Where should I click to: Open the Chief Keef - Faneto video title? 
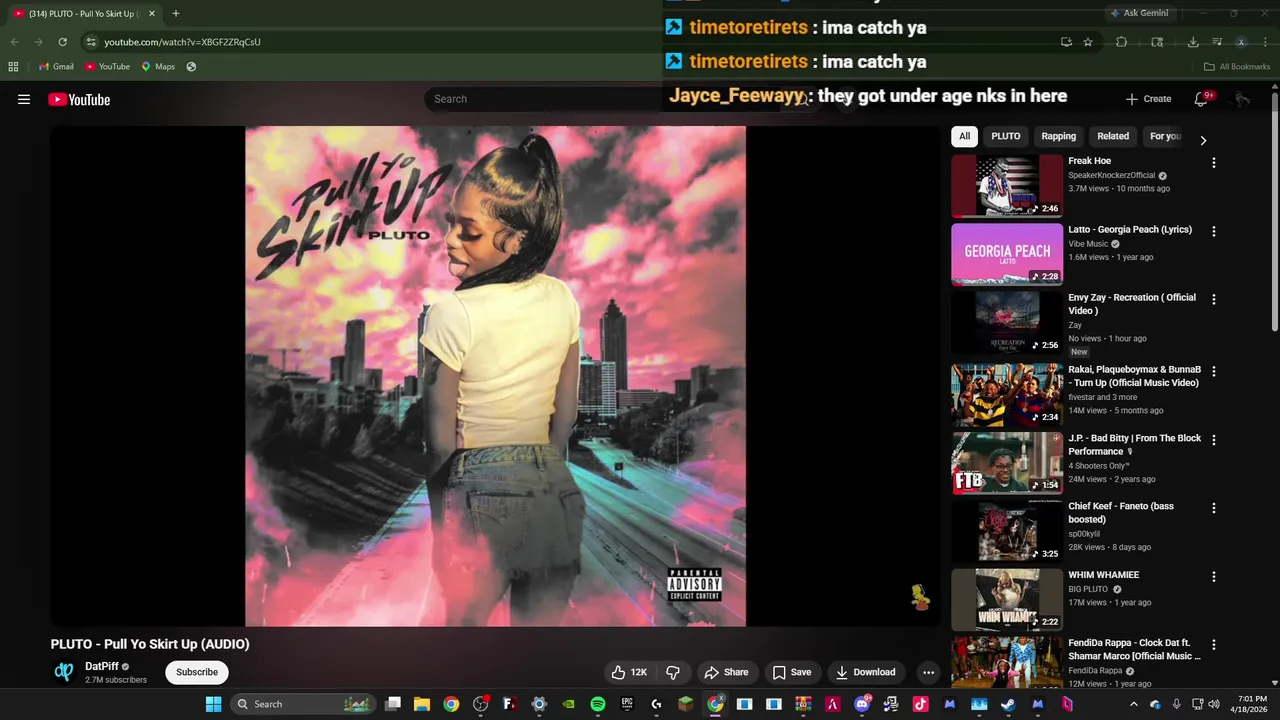pyautogui.click(x=1121, y=513)
